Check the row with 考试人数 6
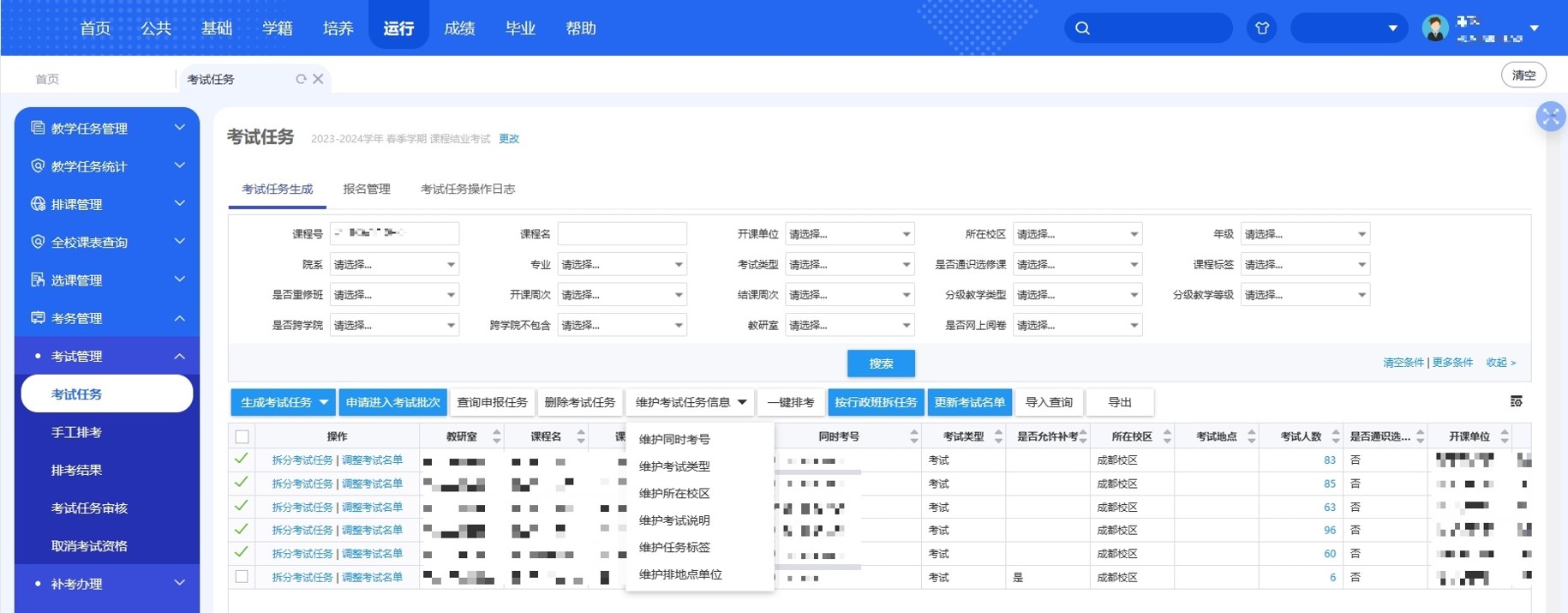The height and width of the screenshot is (613, 1568). pos(242,576)
